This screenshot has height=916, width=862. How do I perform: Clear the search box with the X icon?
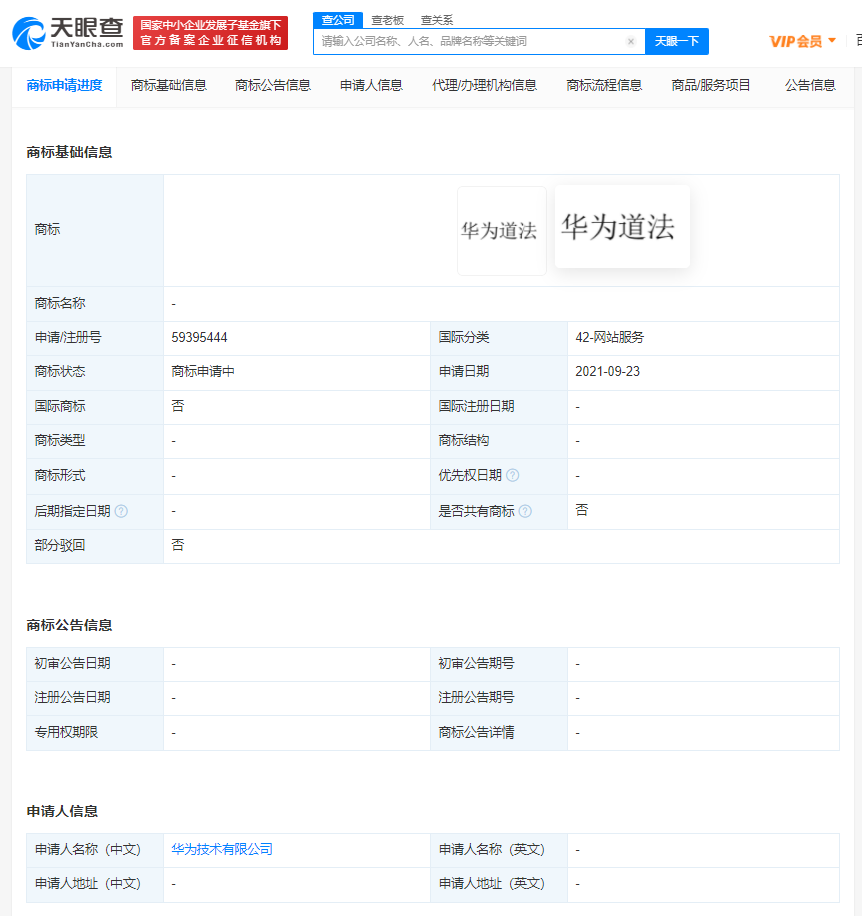click(x=631, y=41)
